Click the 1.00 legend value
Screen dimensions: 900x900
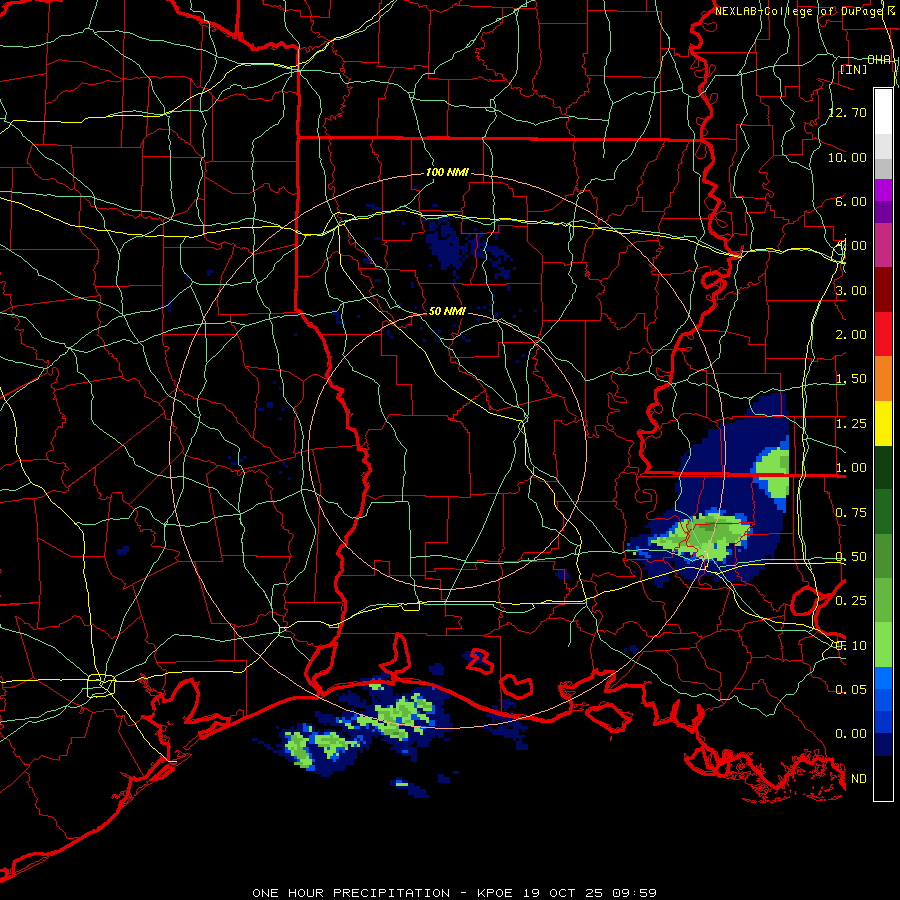coord(851,468)
